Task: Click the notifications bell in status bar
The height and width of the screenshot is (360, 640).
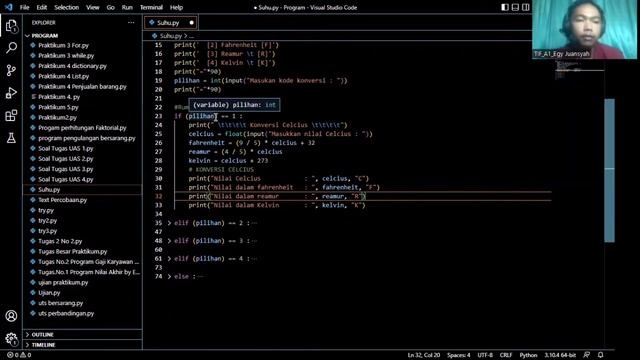Action: point(600,355)
